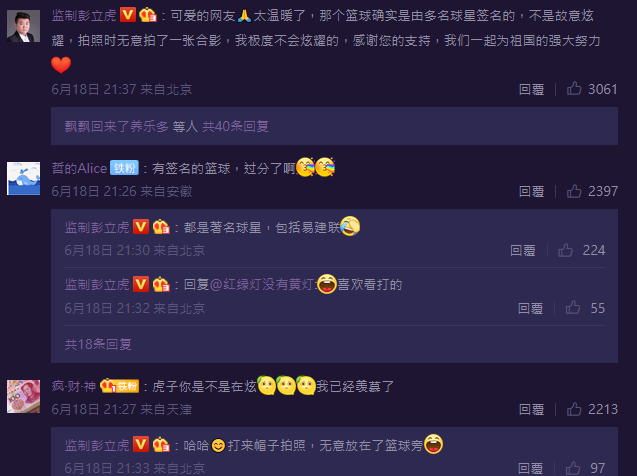The image size is (637, 476).
Task: Open the whale avatar of 哲的Alice
Action: coord(24,178)
